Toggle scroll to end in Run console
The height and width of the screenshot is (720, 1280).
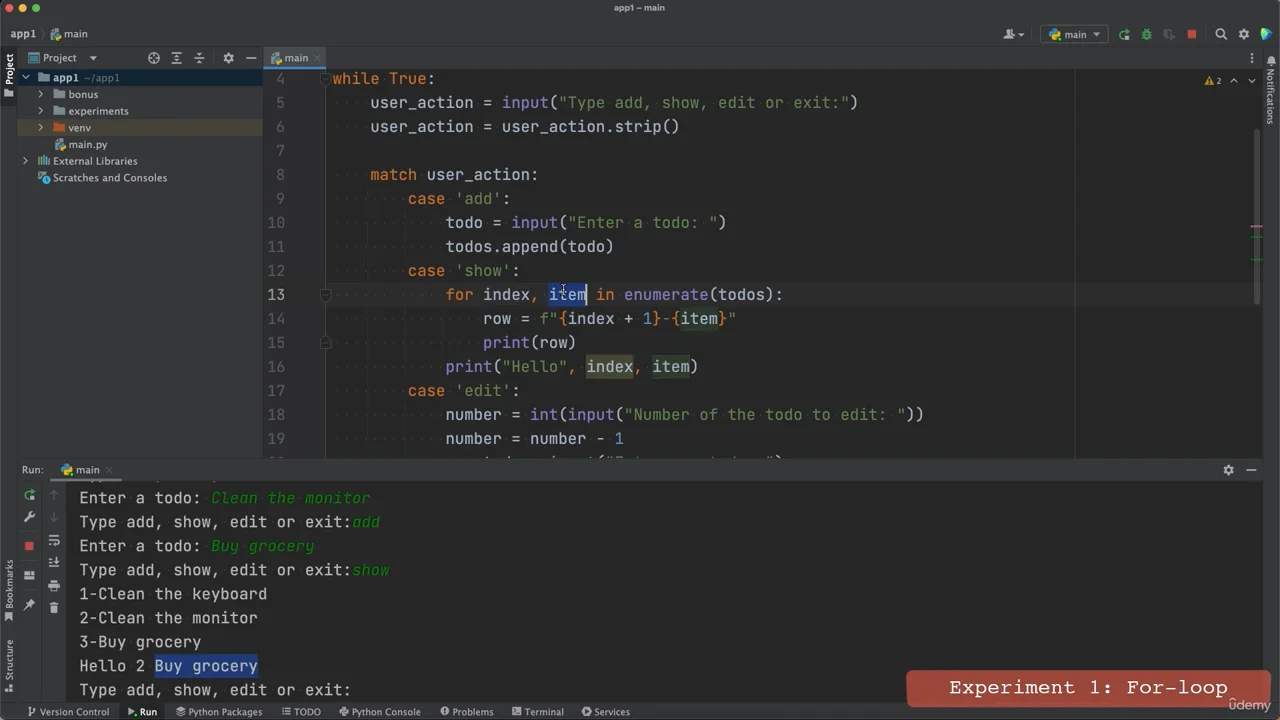point(54,563)
